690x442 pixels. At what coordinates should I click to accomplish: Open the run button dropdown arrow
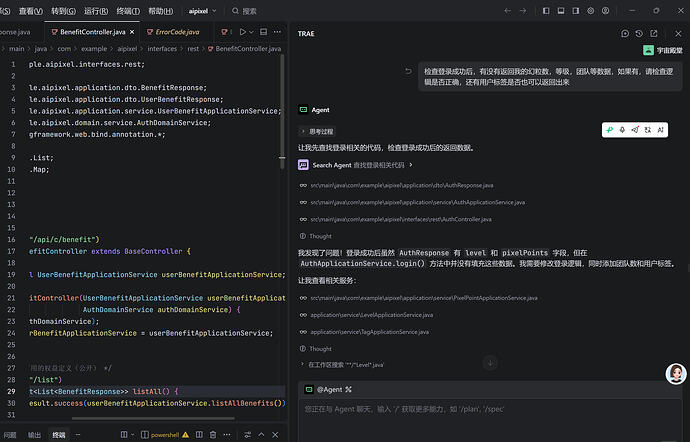(251, 32)
